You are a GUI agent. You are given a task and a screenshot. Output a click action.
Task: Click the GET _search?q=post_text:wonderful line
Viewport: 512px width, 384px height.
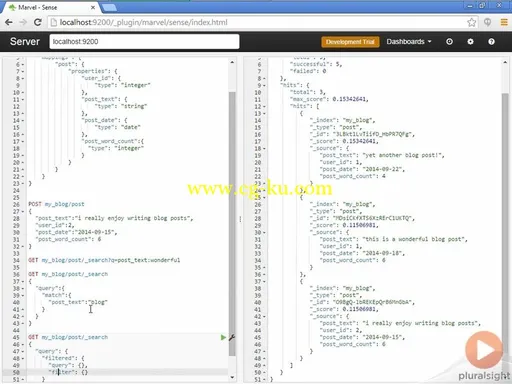pyautogui.click(x=104, y=260)
